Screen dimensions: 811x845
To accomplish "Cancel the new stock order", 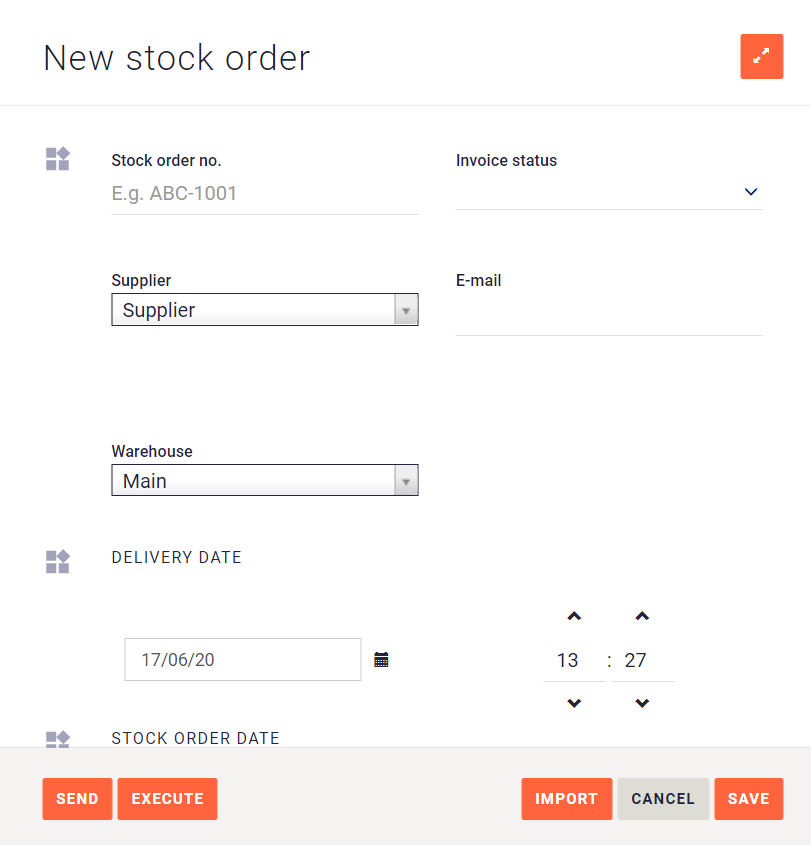I will pos(663,798).
